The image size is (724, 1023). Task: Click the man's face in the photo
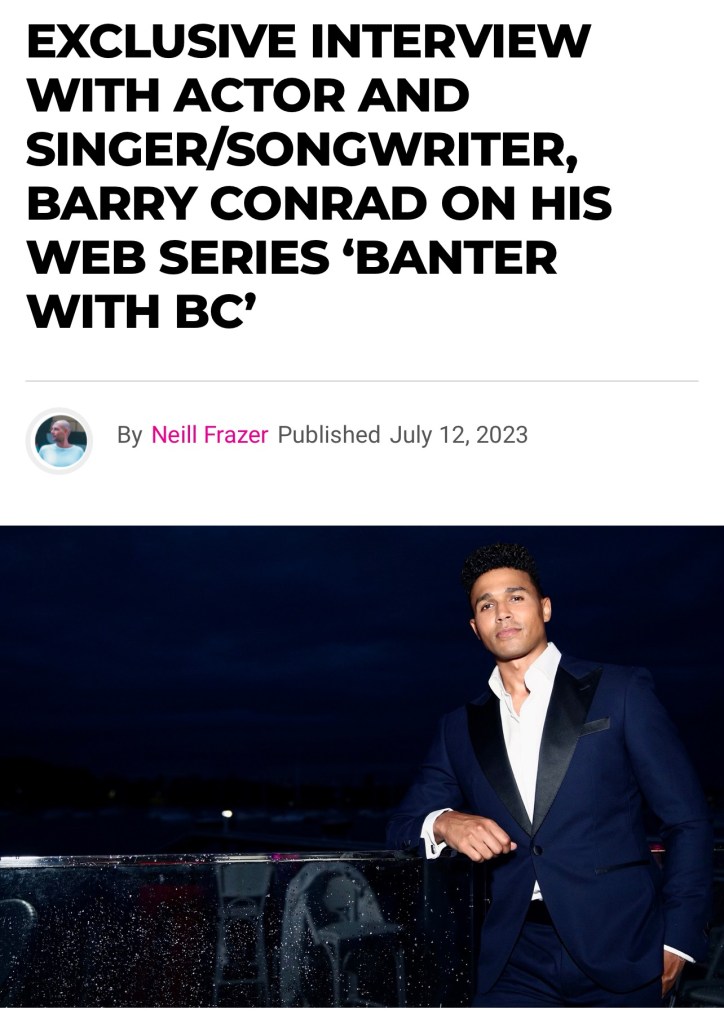click(510, 613)
